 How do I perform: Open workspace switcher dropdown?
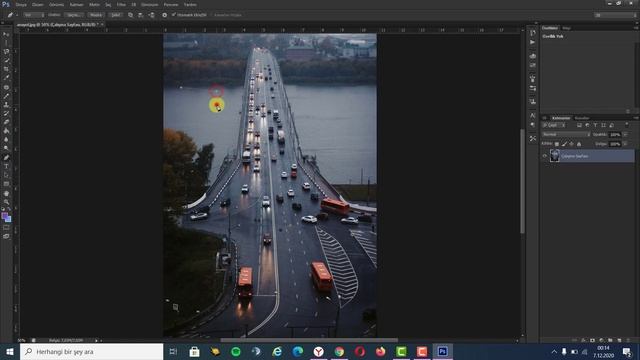tap(615, 15)
